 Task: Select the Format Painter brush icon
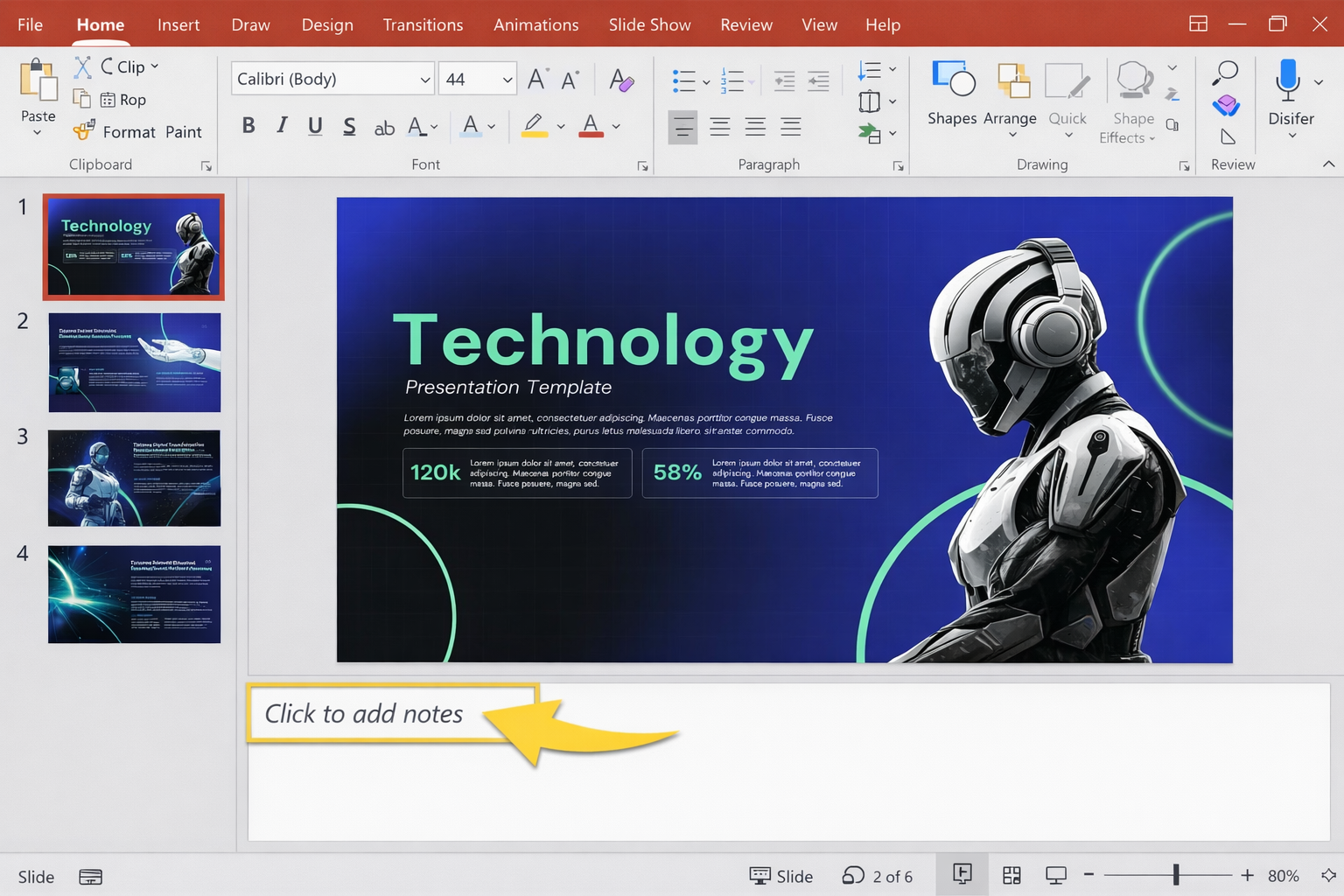[x=85, y=131]
